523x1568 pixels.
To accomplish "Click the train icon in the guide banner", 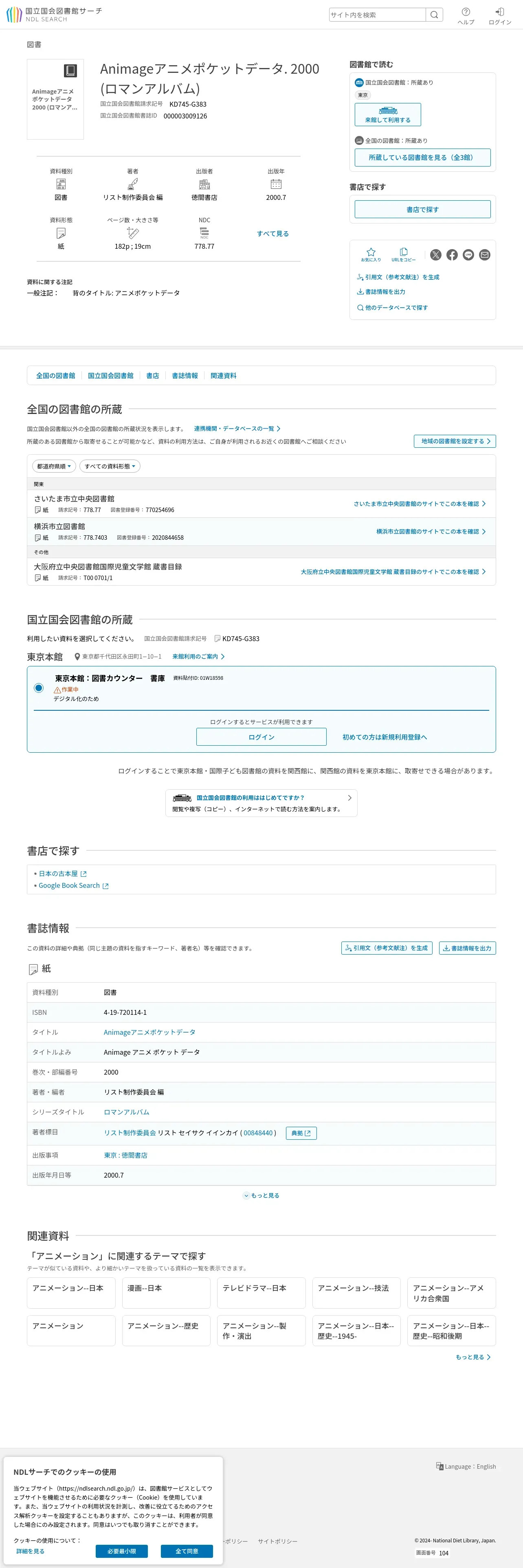I will [182, 797].
